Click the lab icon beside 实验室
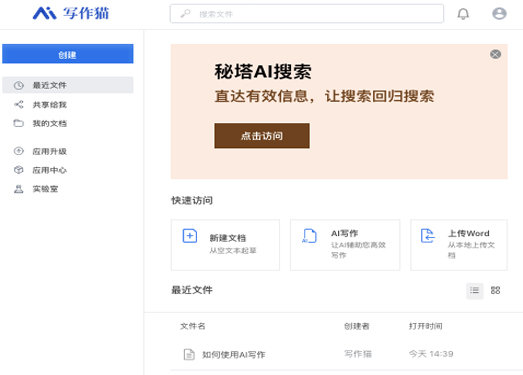The image size is (523, 375). [19, 189]
